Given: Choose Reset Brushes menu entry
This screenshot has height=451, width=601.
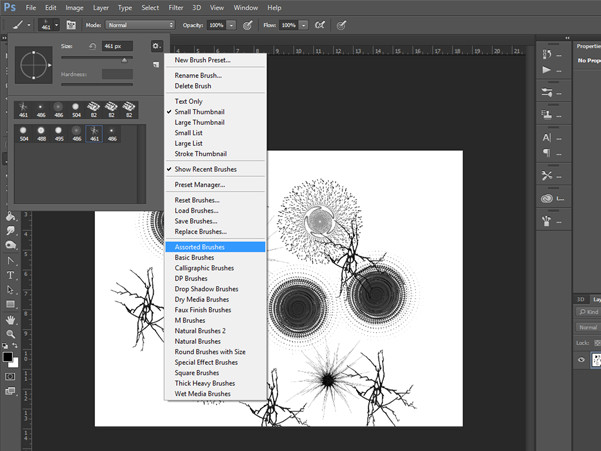Looking at the screenshot, I should (197, 200).
